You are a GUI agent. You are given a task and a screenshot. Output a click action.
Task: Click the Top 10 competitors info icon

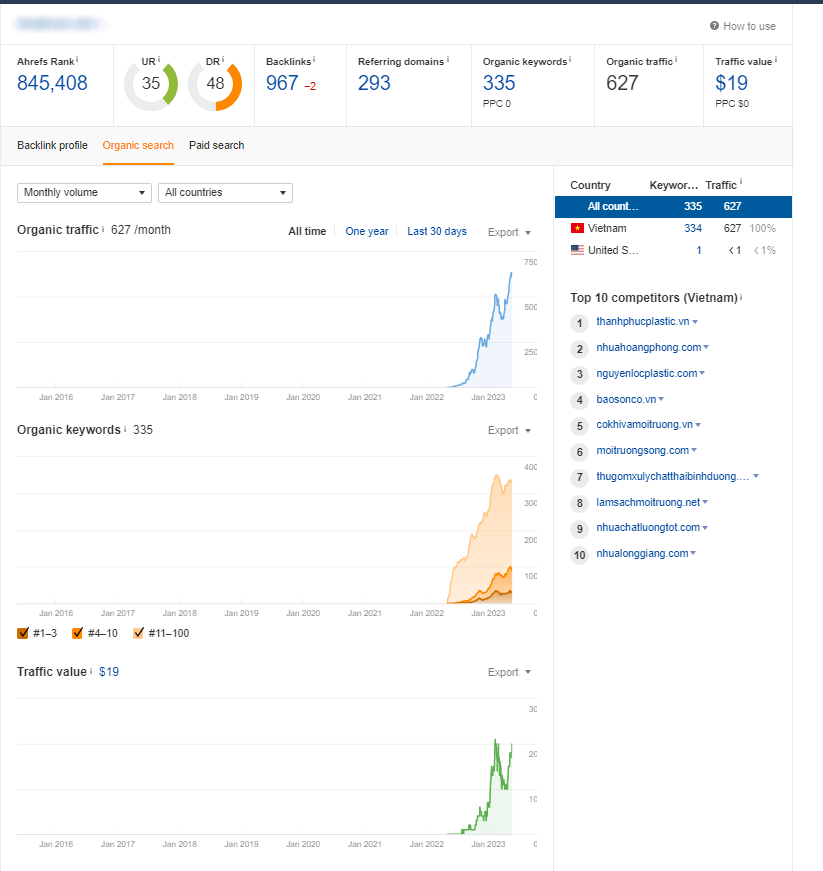coord(741,297)
